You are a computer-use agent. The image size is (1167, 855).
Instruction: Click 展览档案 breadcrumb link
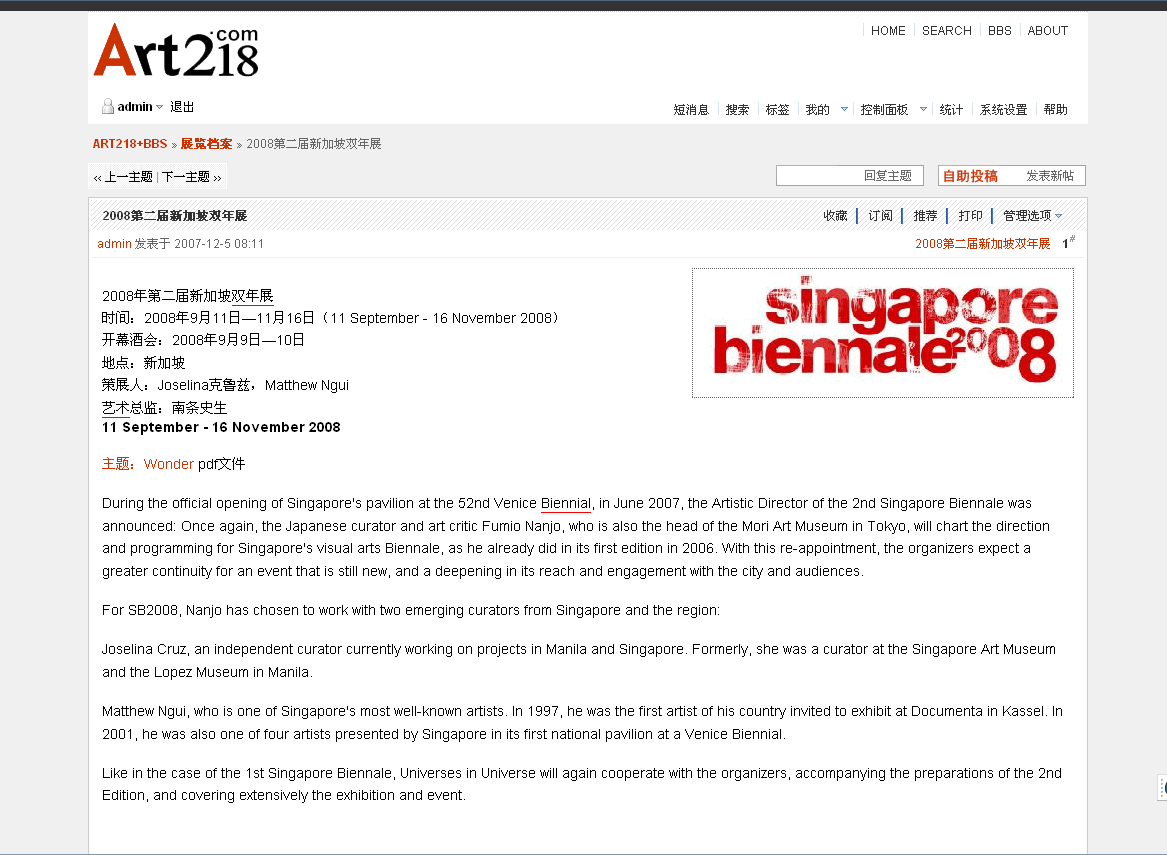(x=206, y=144)
